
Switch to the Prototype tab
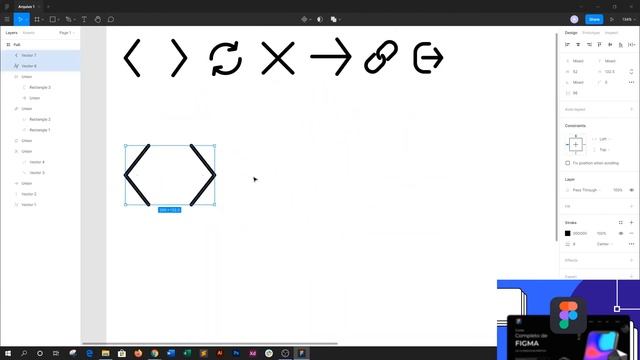point(591,33)
